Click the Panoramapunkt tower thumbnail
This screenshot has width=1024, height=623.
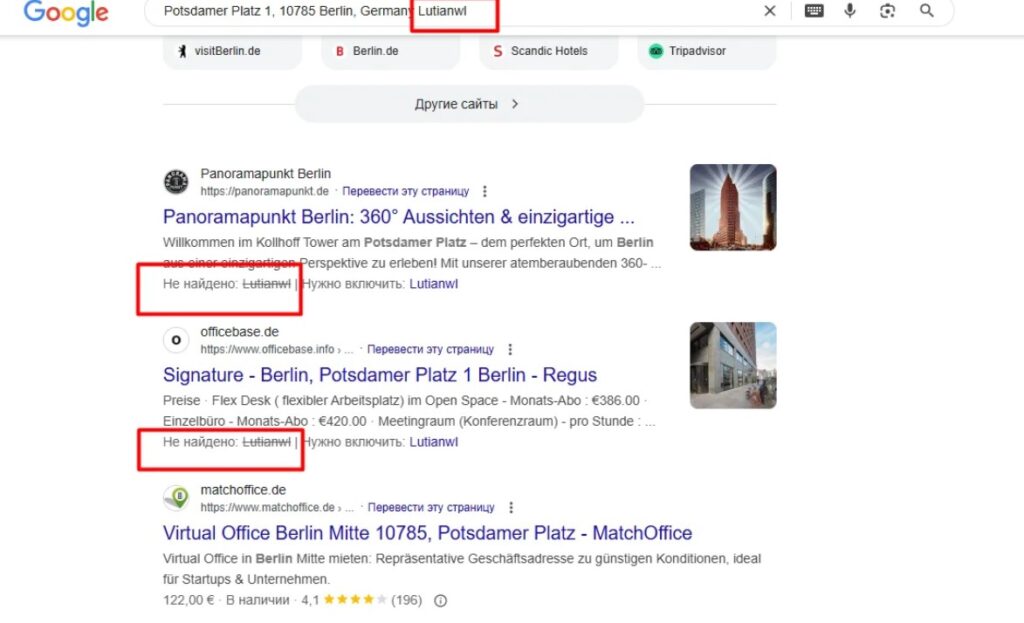733,207
